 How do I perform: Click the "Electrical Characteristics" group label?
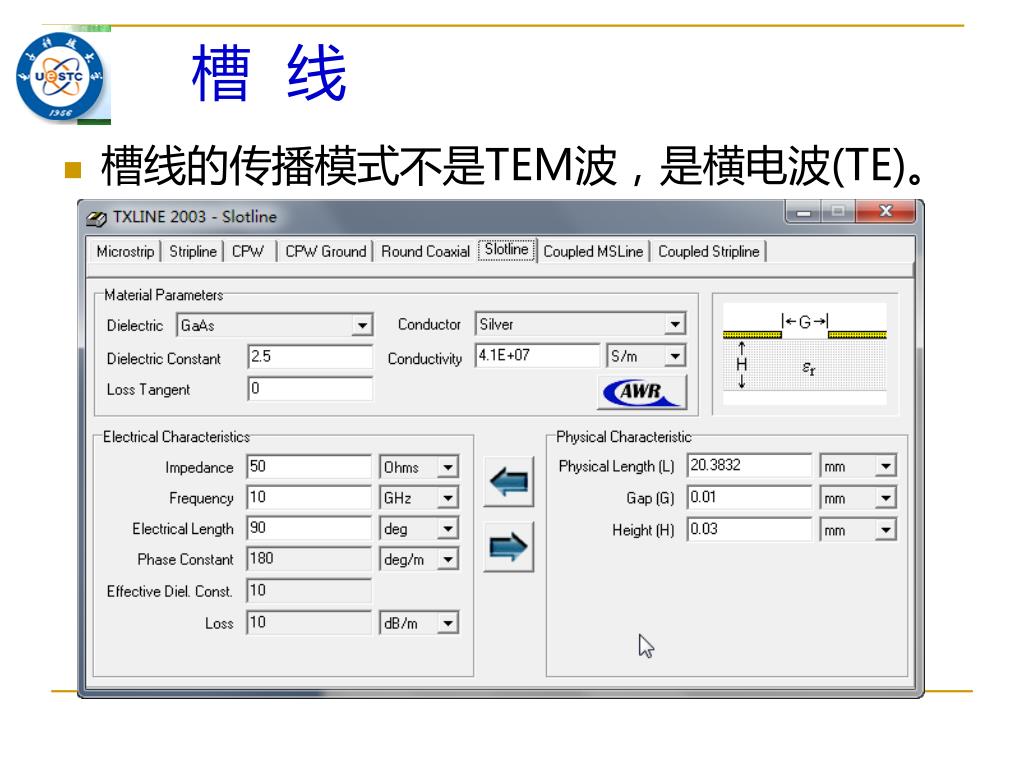[x=176, y=437]
